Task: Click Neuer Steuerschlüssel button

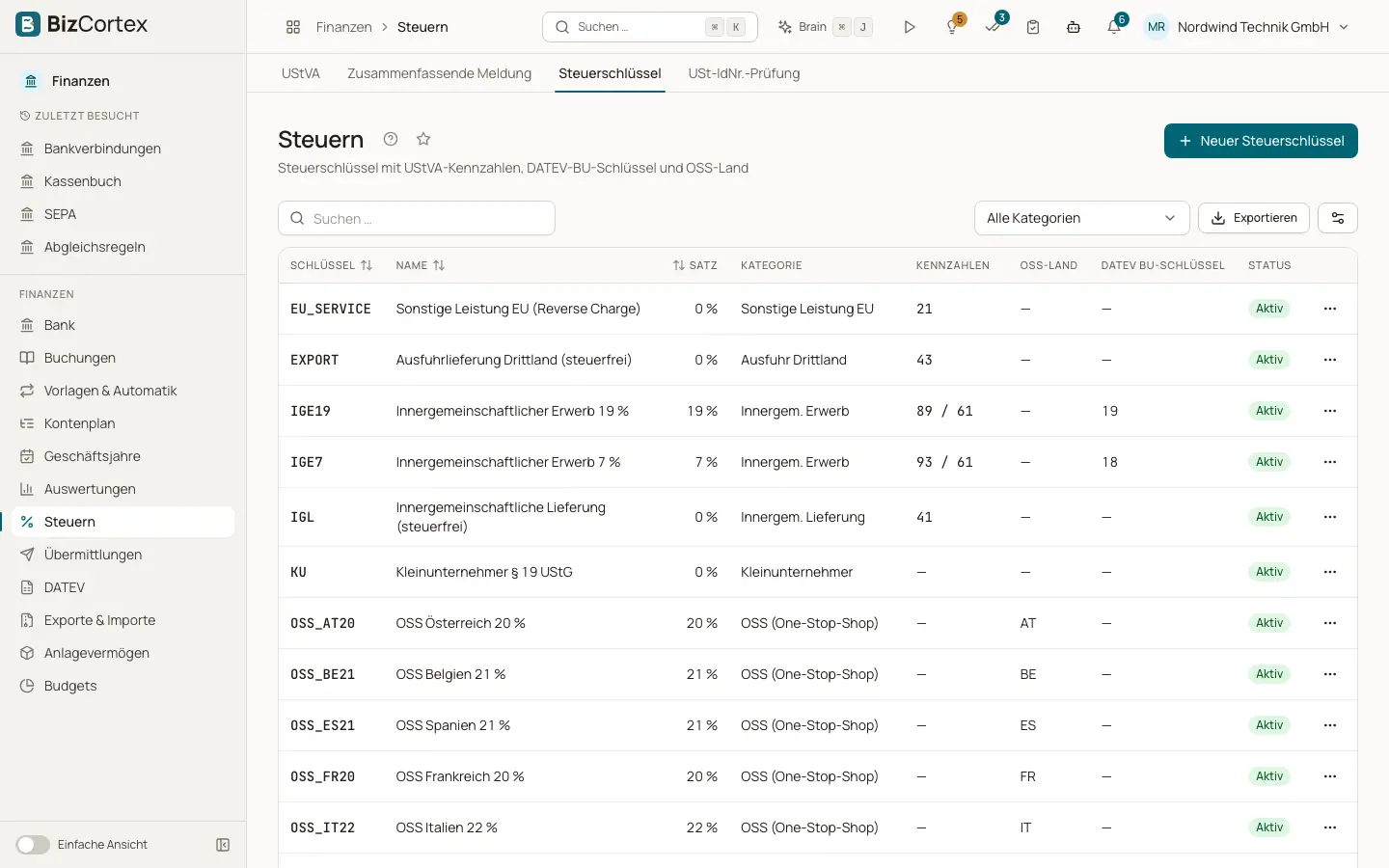Action: tap(1261, 141)
